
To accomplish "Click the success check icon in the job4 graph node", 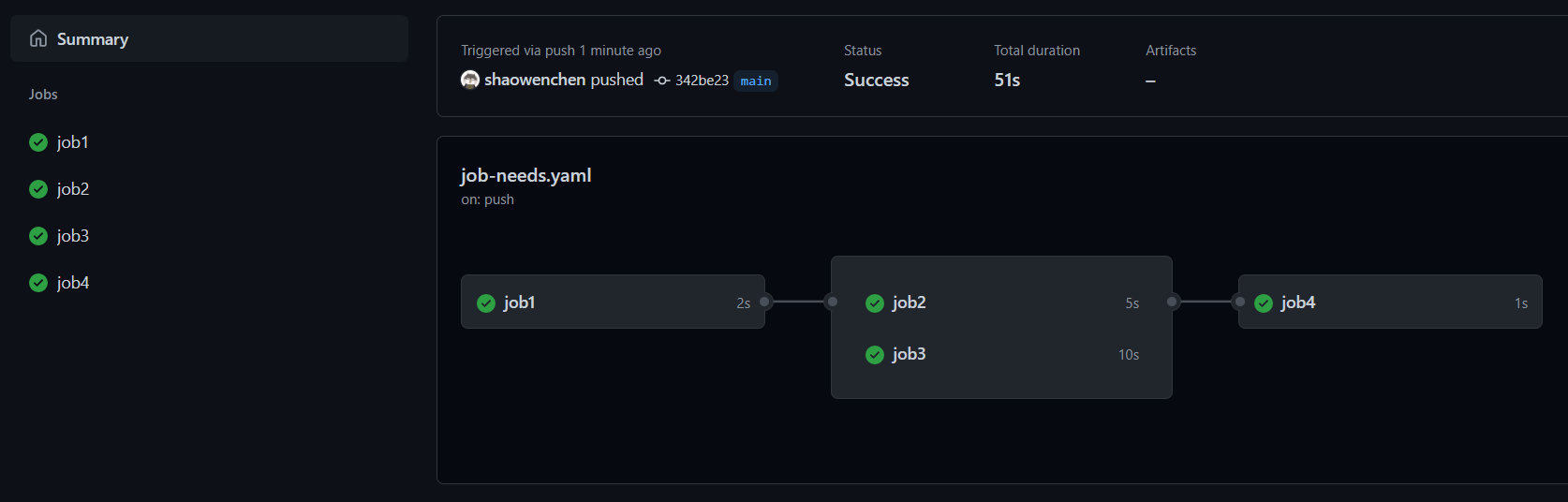I will coord(1264,303).
